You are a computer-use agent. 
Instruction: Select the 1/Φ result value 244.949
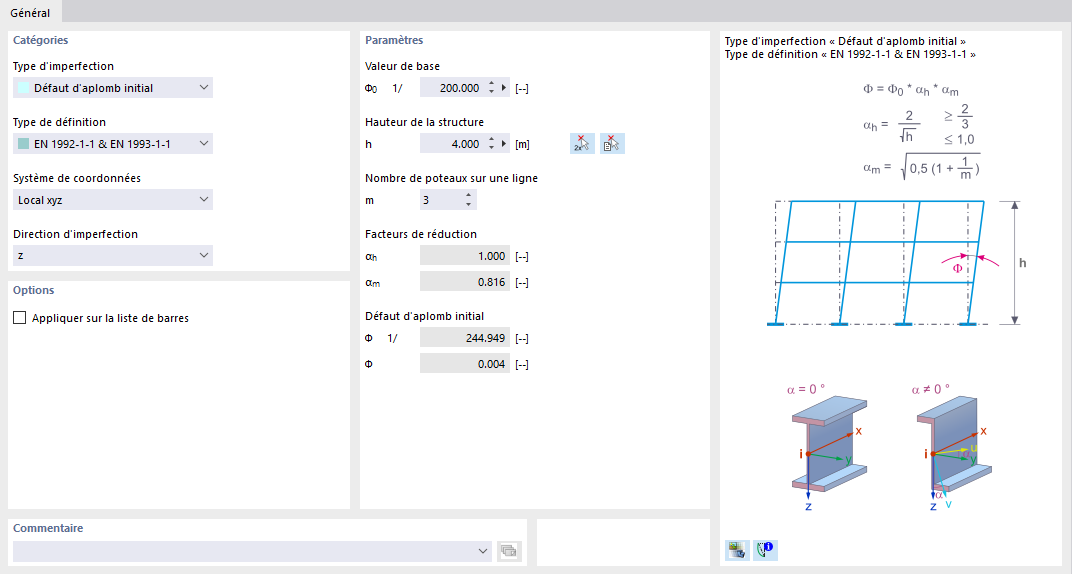pos(465,338)
